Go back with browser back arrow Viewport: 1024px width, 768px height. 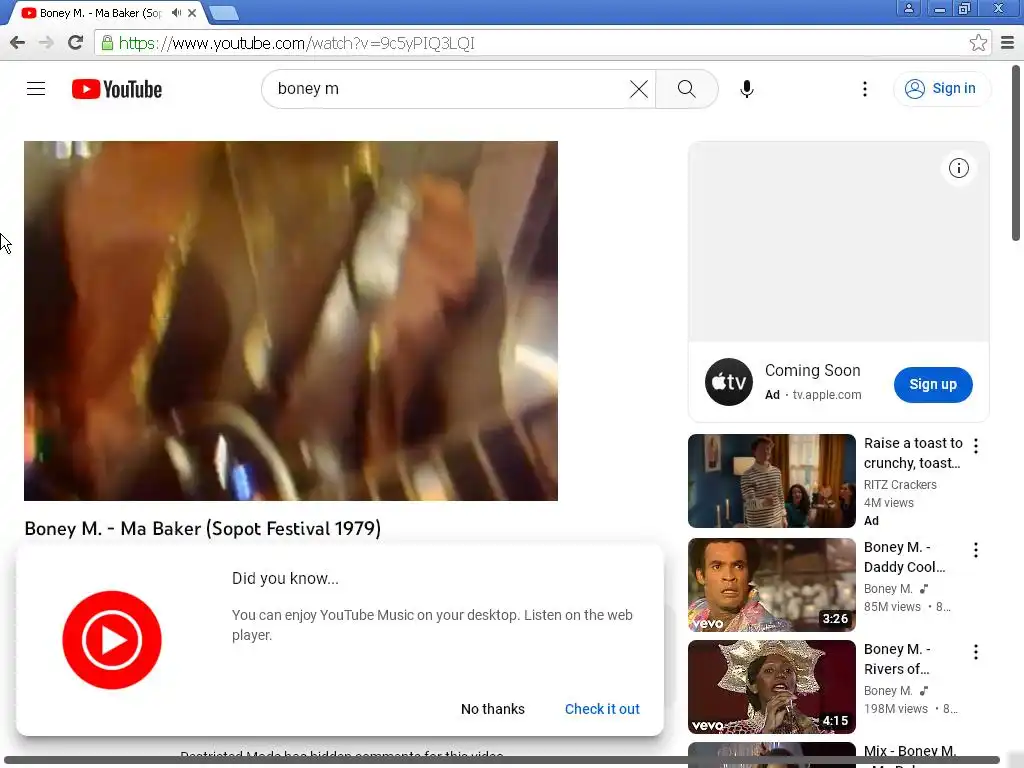coord(18,43)
